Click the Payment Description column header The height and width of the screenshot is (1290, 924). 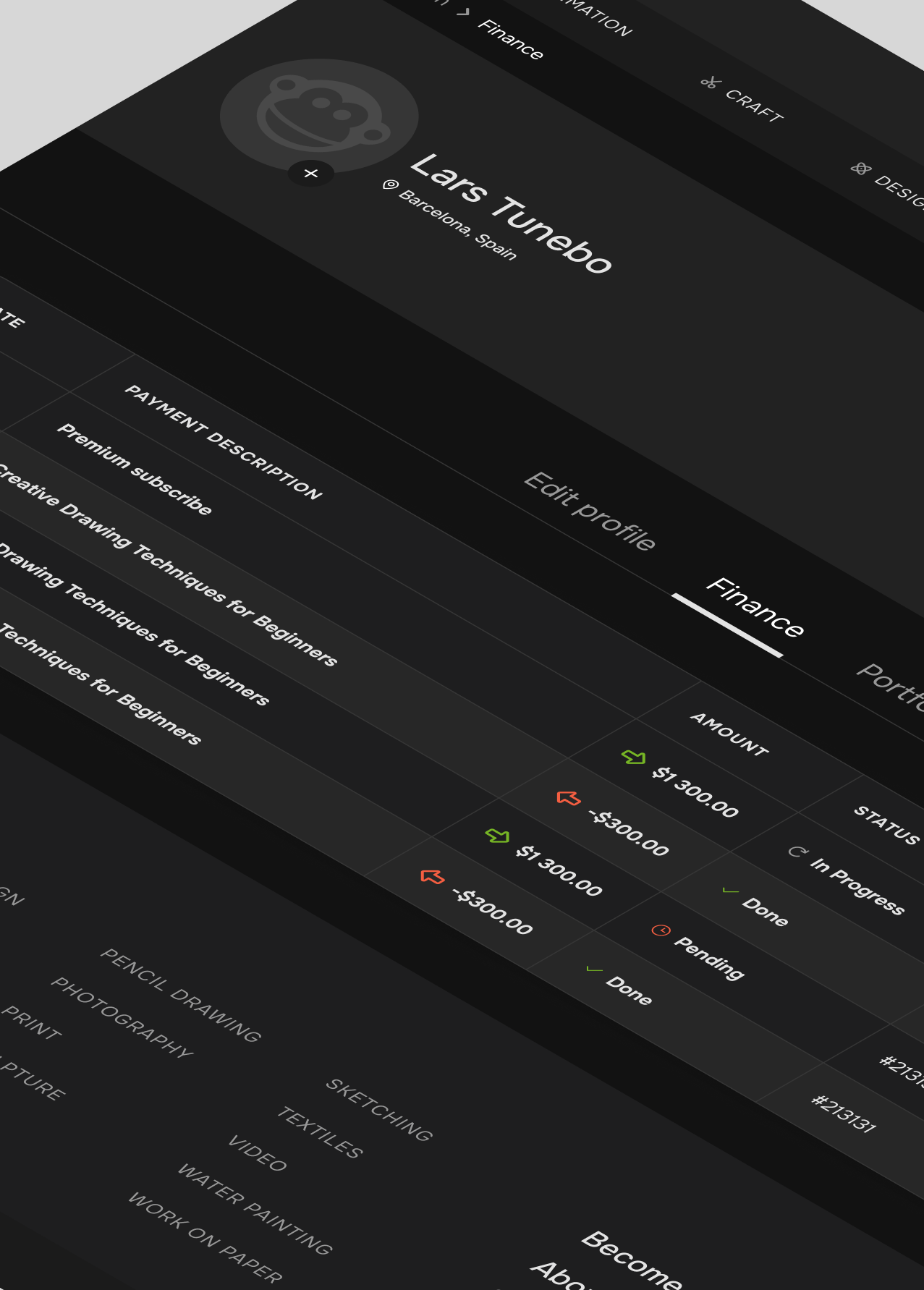coord(224,443)
